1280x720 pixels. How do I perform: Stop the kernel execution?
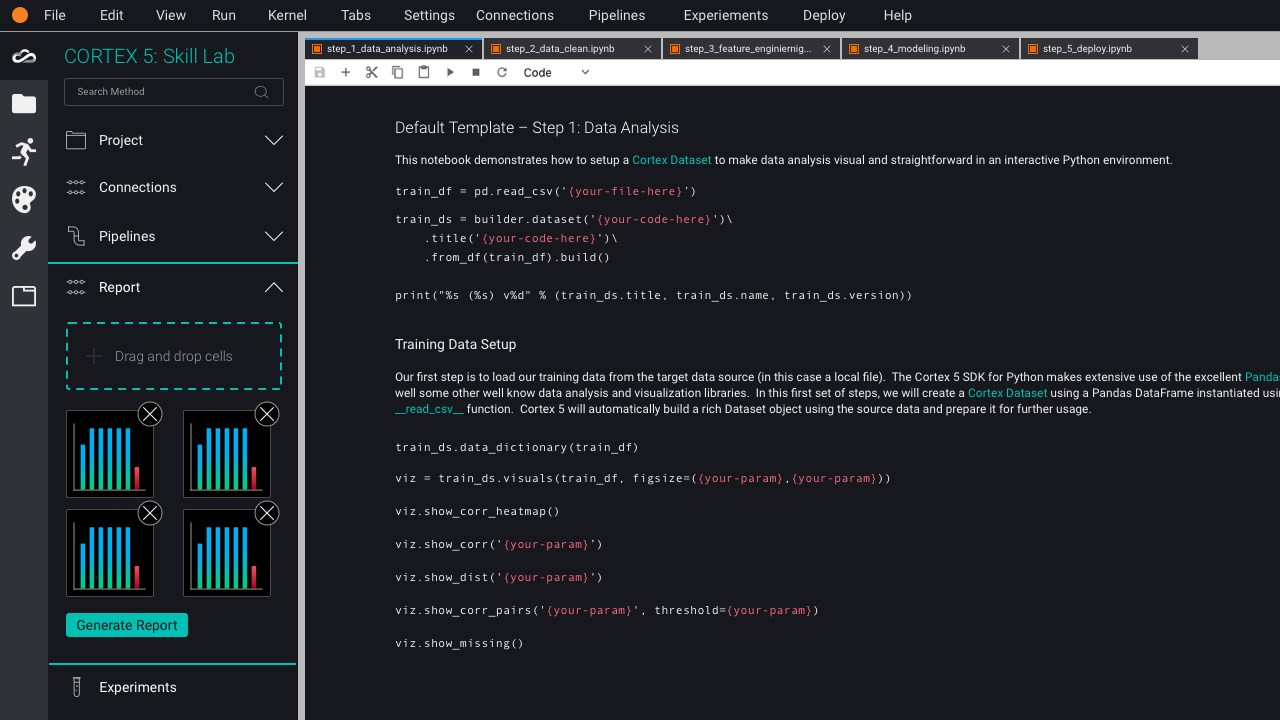point(476,72)
